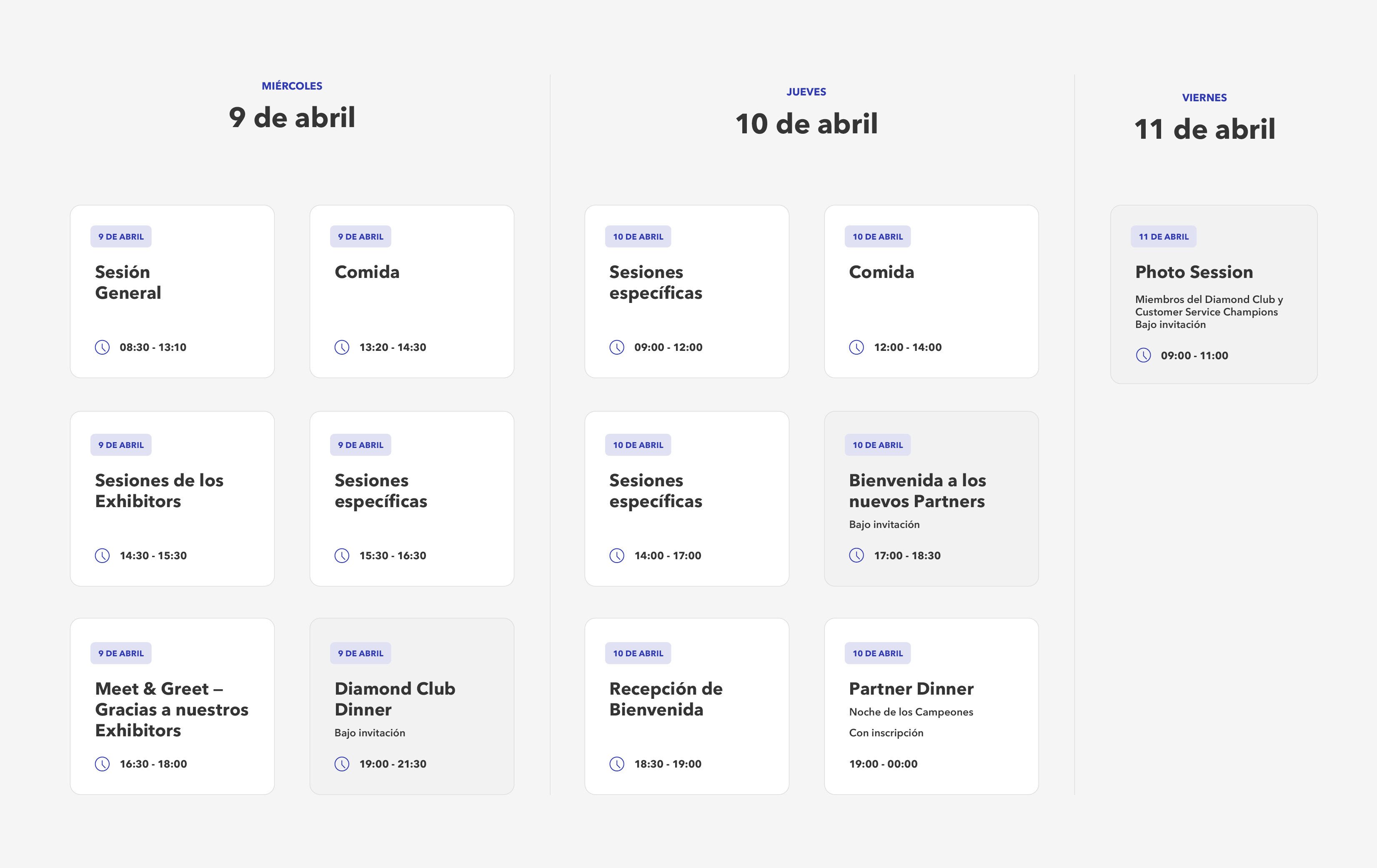Open the Diamond Club Dinner title
This screenshot has height=868, width=1377.
(395, 699)
